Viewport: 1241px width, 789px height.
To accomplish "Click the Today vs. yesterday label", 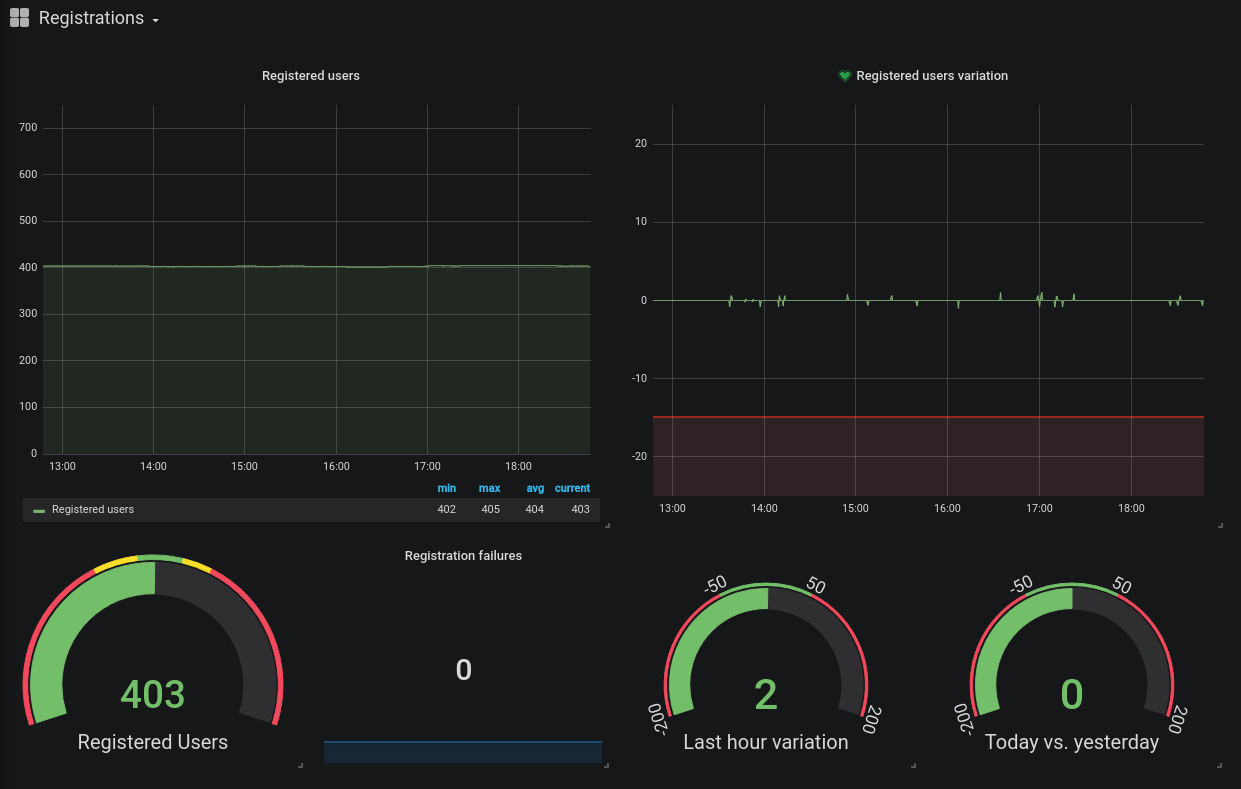I will tap(1072, 742).
